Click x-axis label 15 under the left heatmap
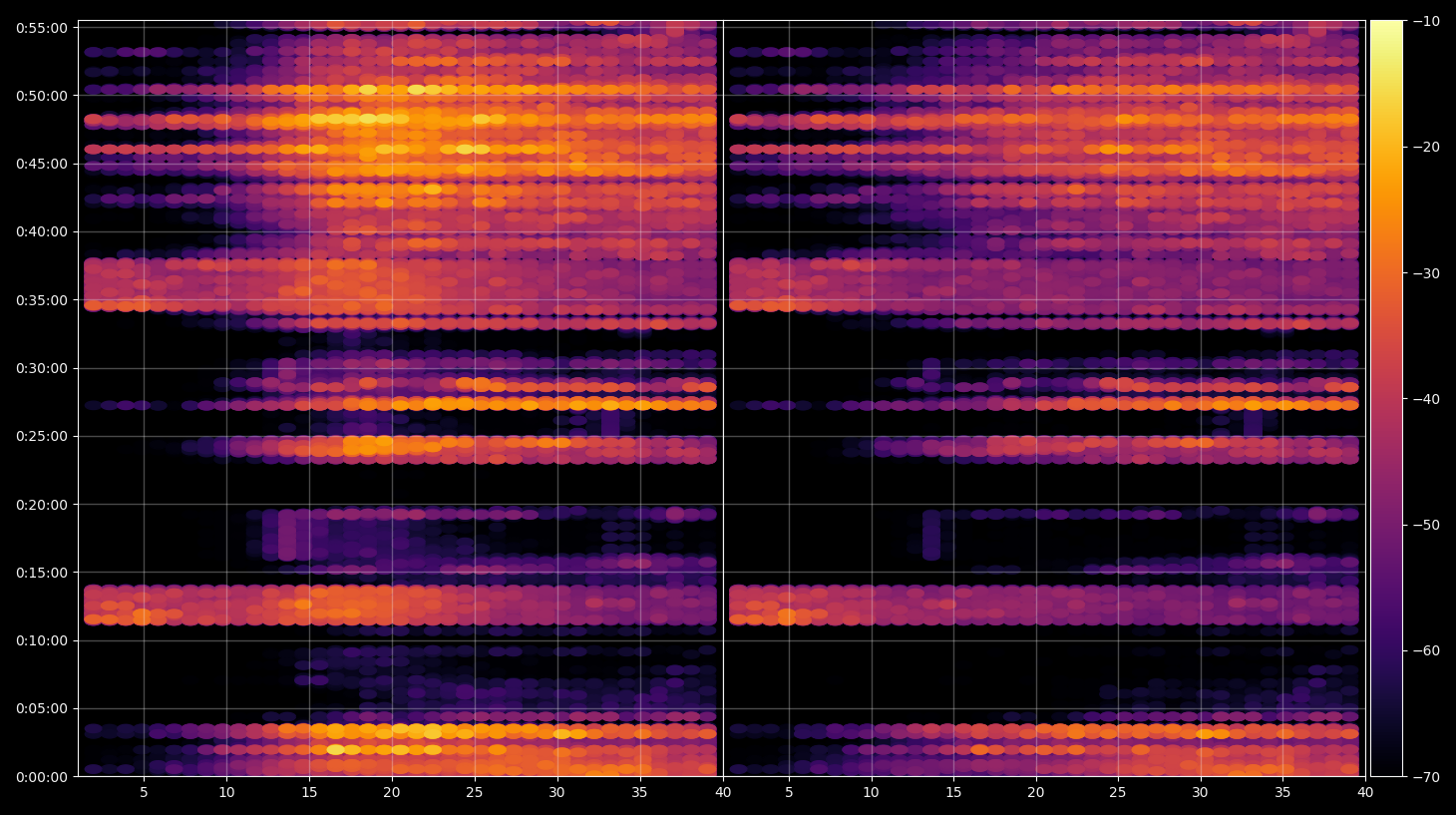 (x=309, y=793)
